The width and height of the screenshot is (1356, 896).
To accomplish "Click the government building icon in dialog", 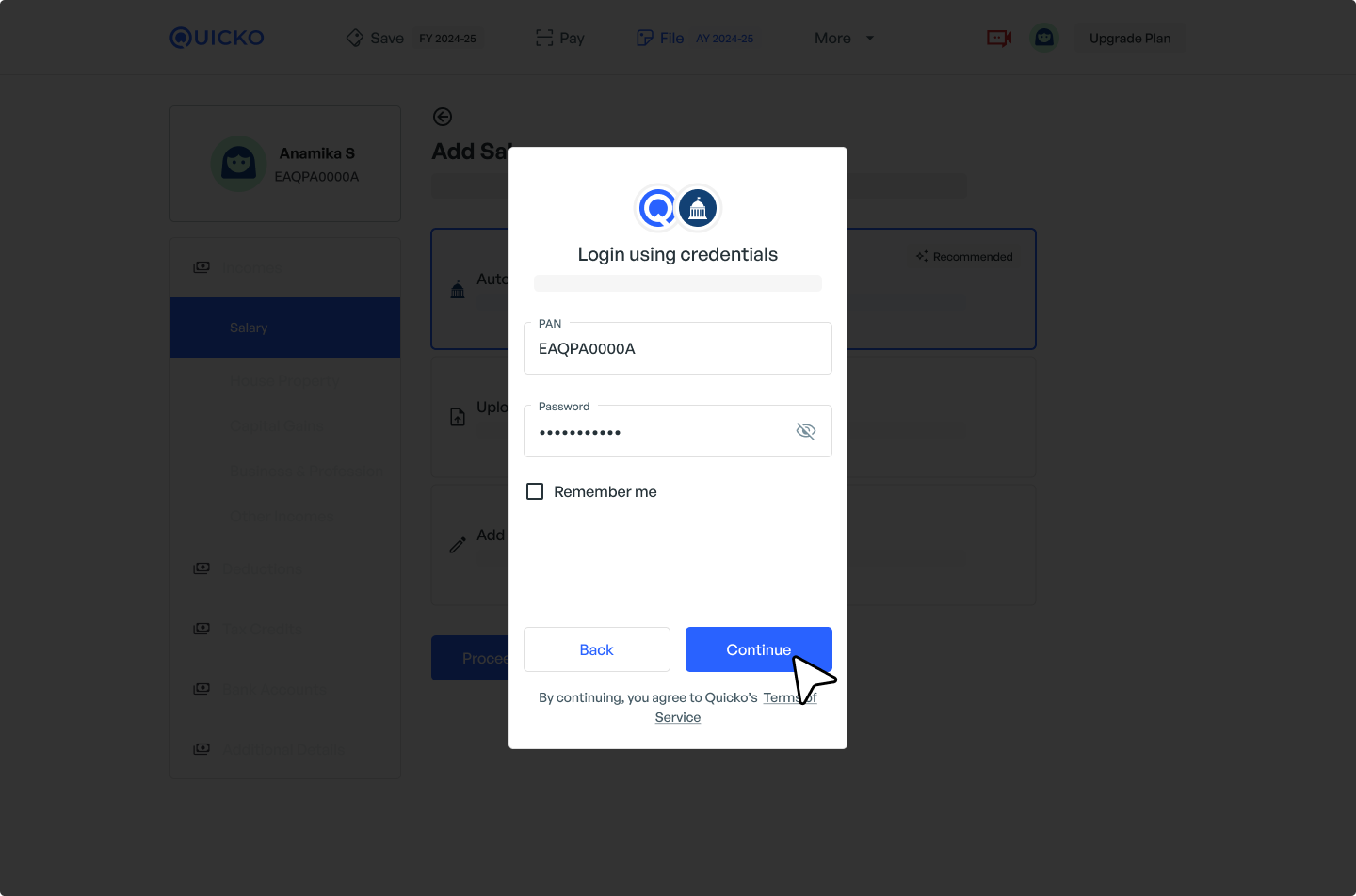I will [698, 208].
